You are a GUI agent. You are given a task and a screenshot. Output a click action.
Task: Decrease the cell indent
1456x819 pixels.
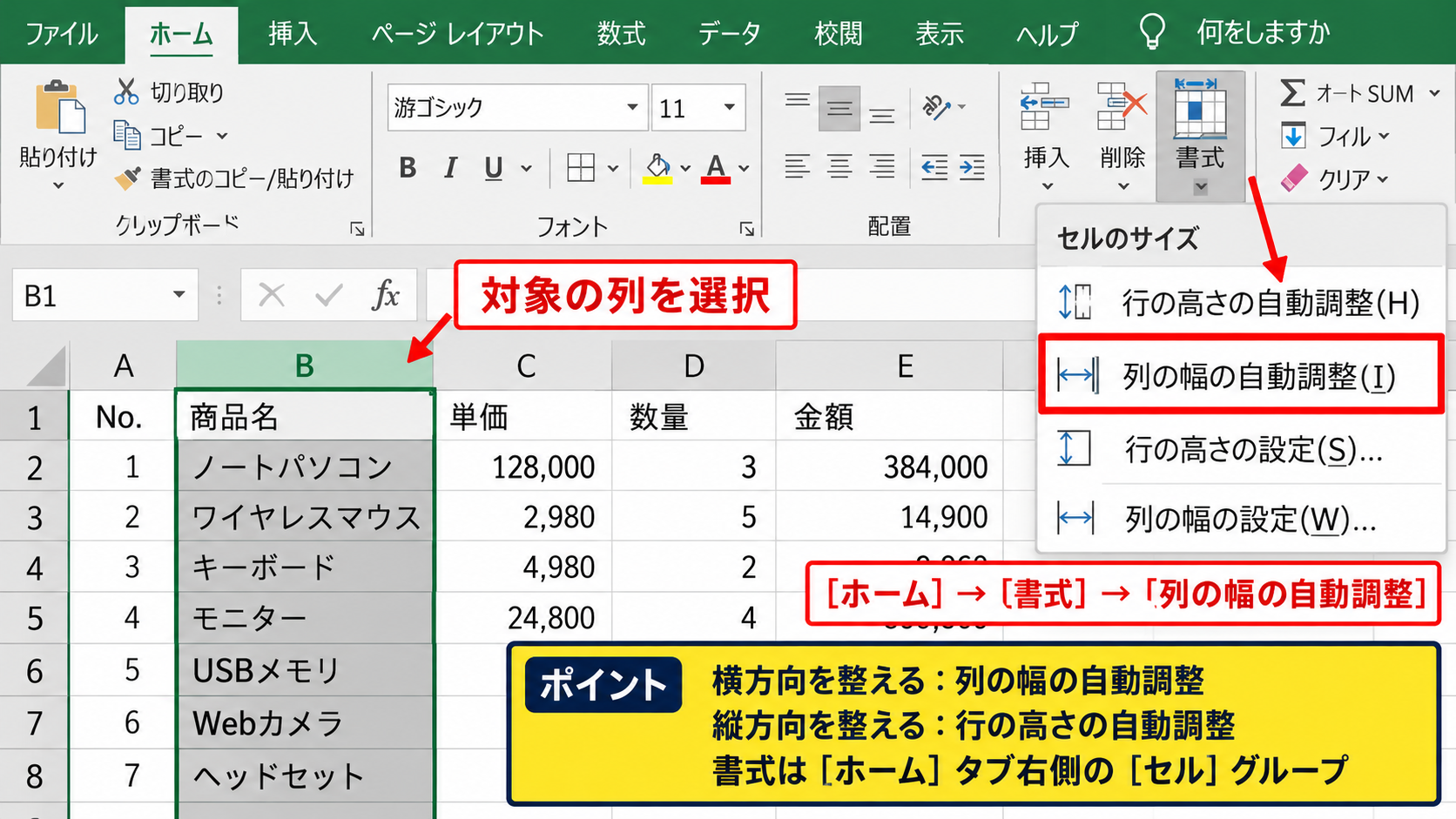(x=934, y=166)
